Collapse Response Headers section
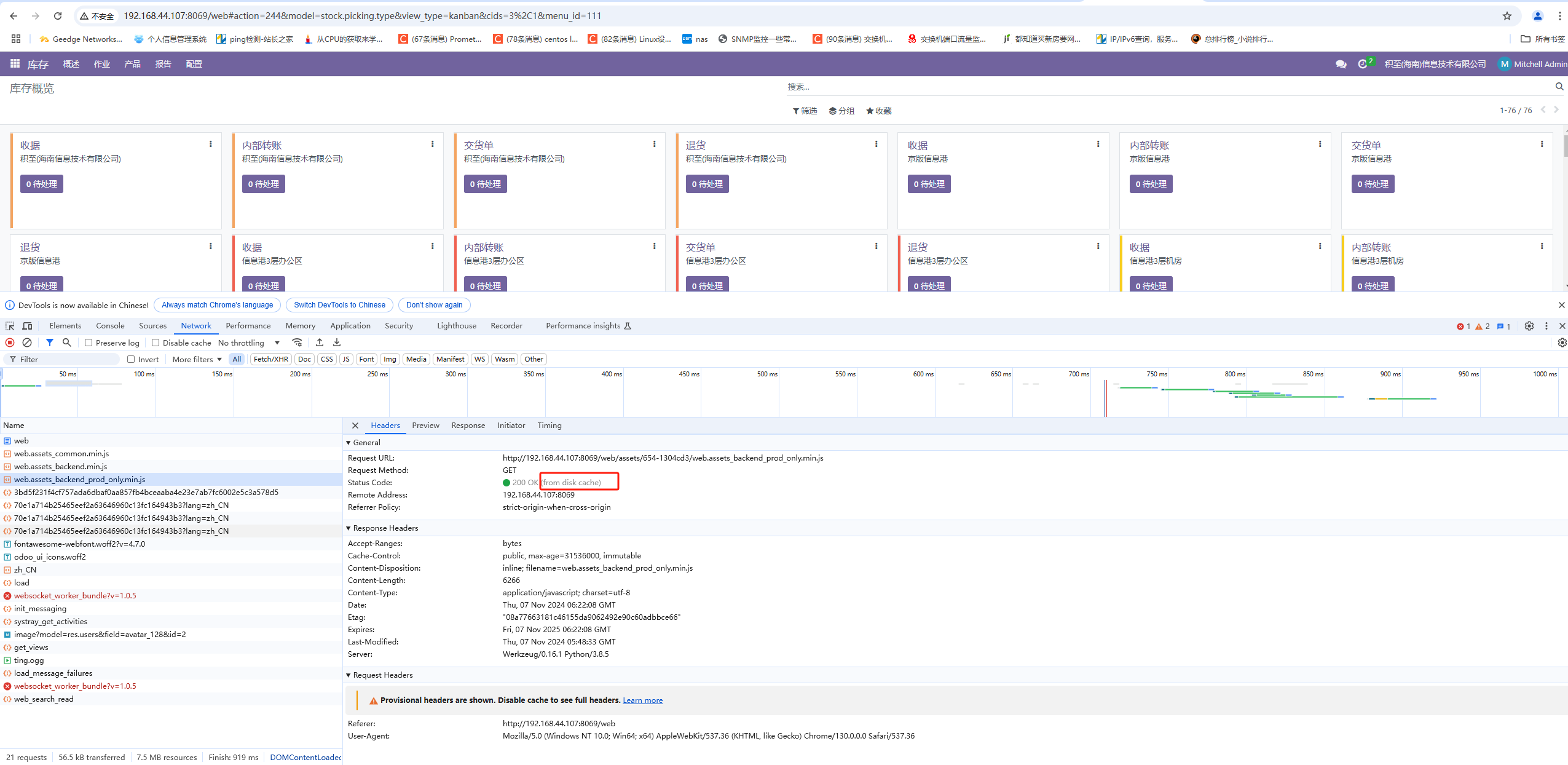This screenshot has width=1568, height=765. point(385,528)
